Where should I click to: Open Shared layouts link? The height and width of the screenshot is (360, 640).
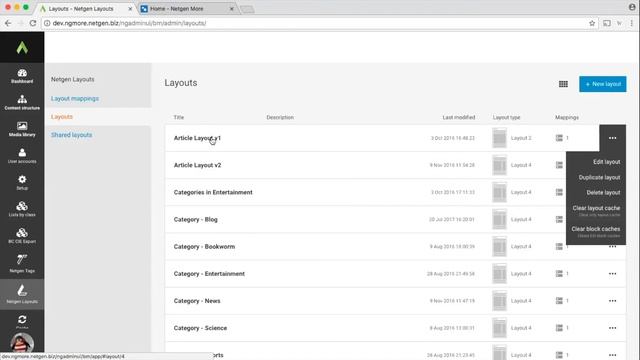tap(71, 135)
